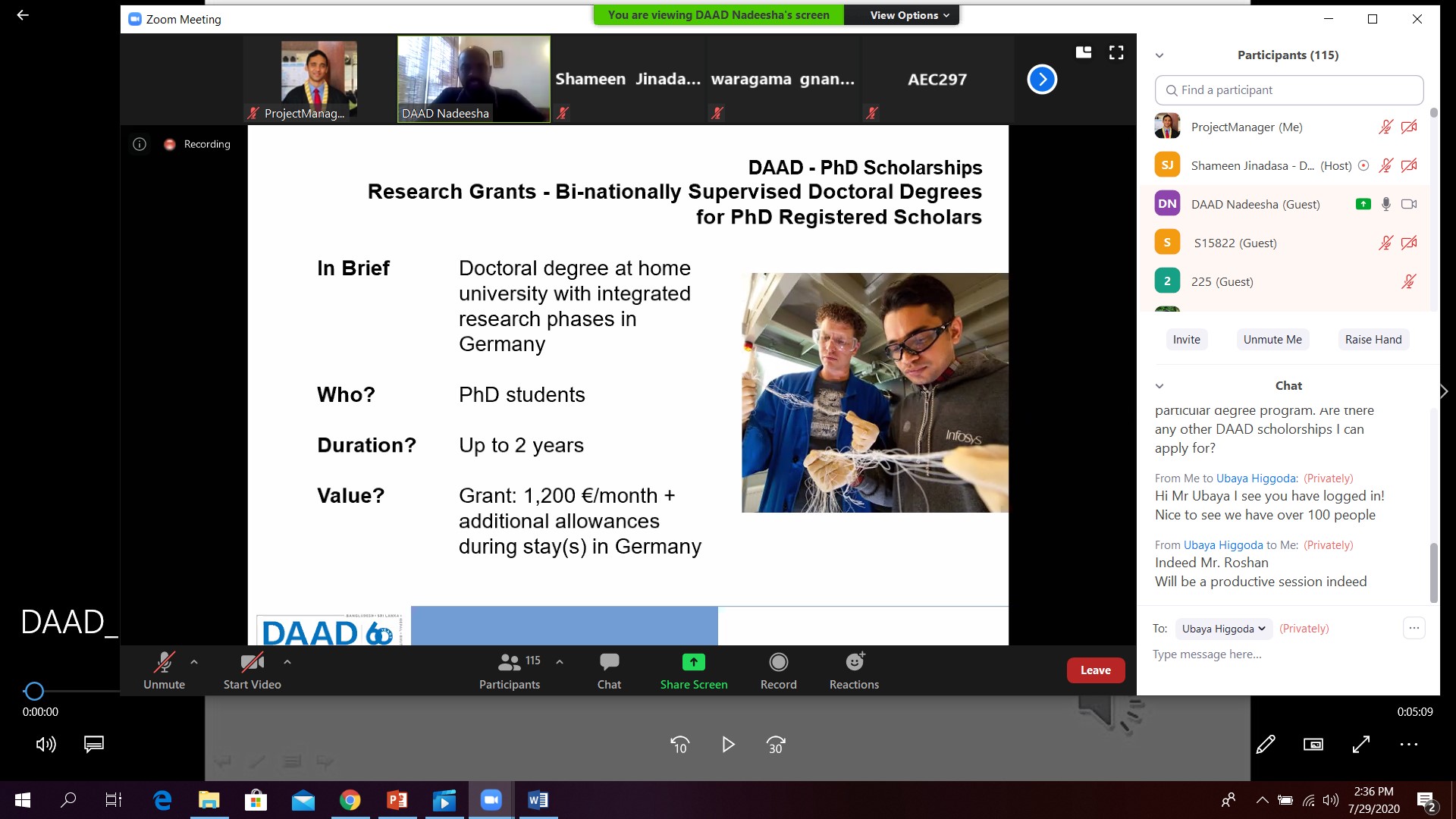The height and width of the screenshot is (819, 1456).
Task: Focus the Find a participant search box
Action: tap(1289, 90)
